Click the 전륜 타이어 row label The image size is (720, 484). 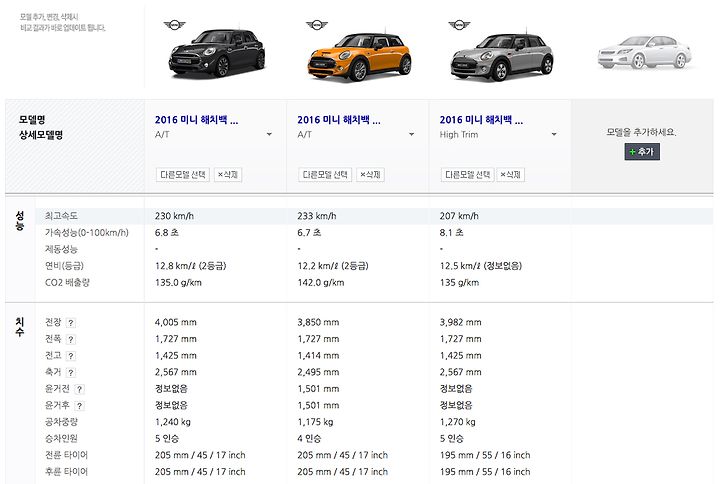(66, 455)
